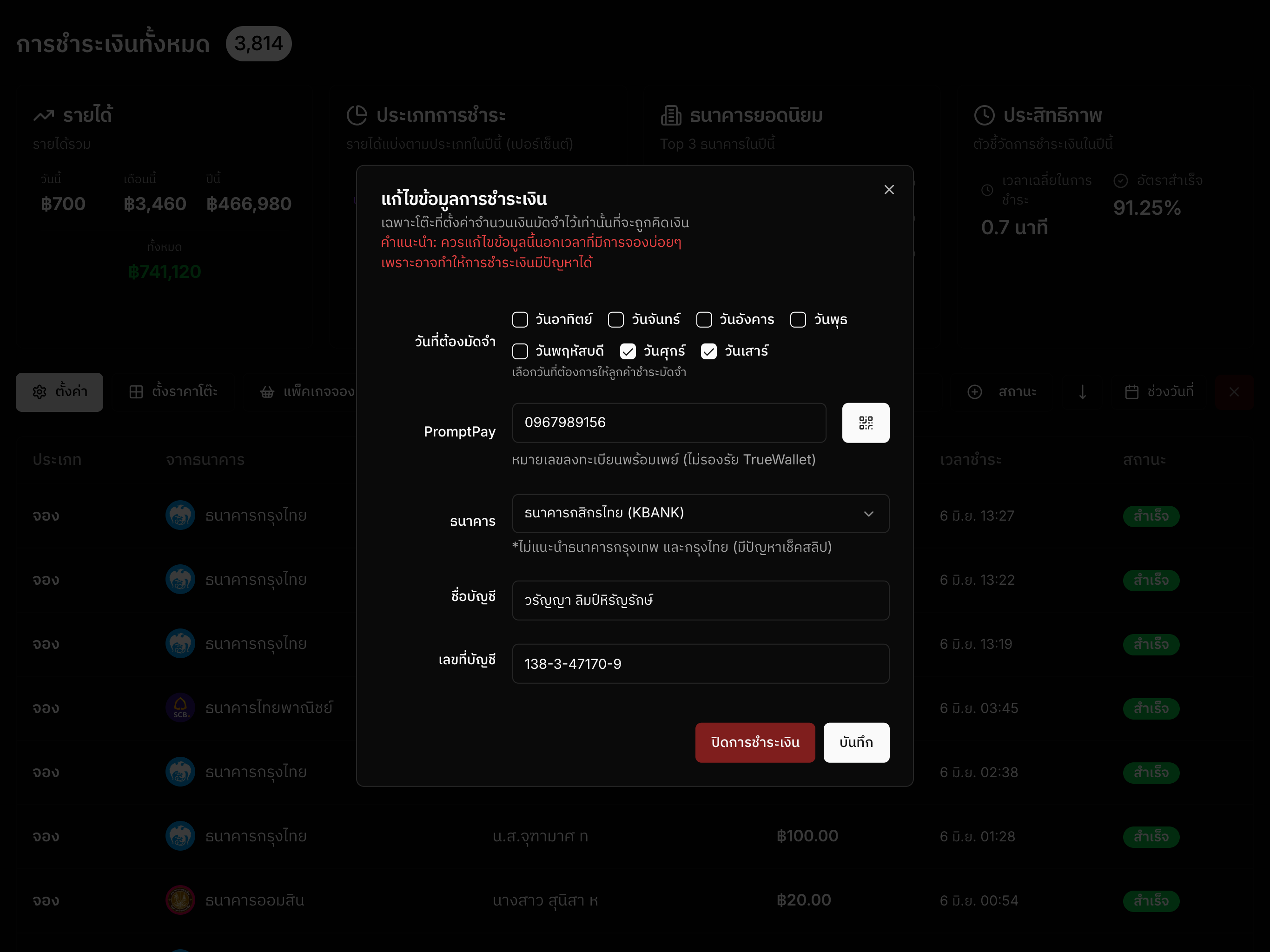Click the gear icon in ตั้งค่า tab
This screenshot has width=1270, height=952.
click(40, 392)
